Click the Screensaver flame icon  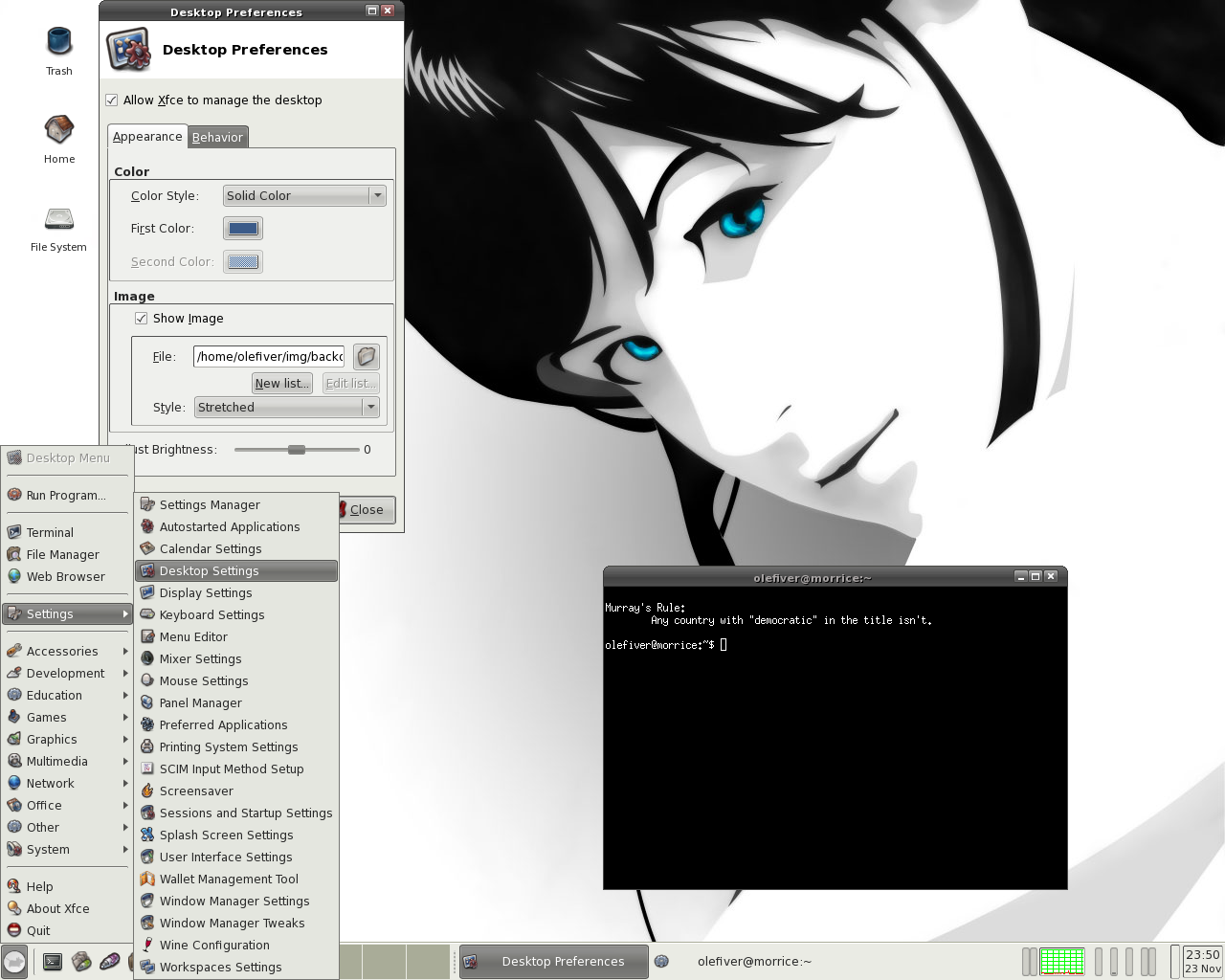[147, 791]
